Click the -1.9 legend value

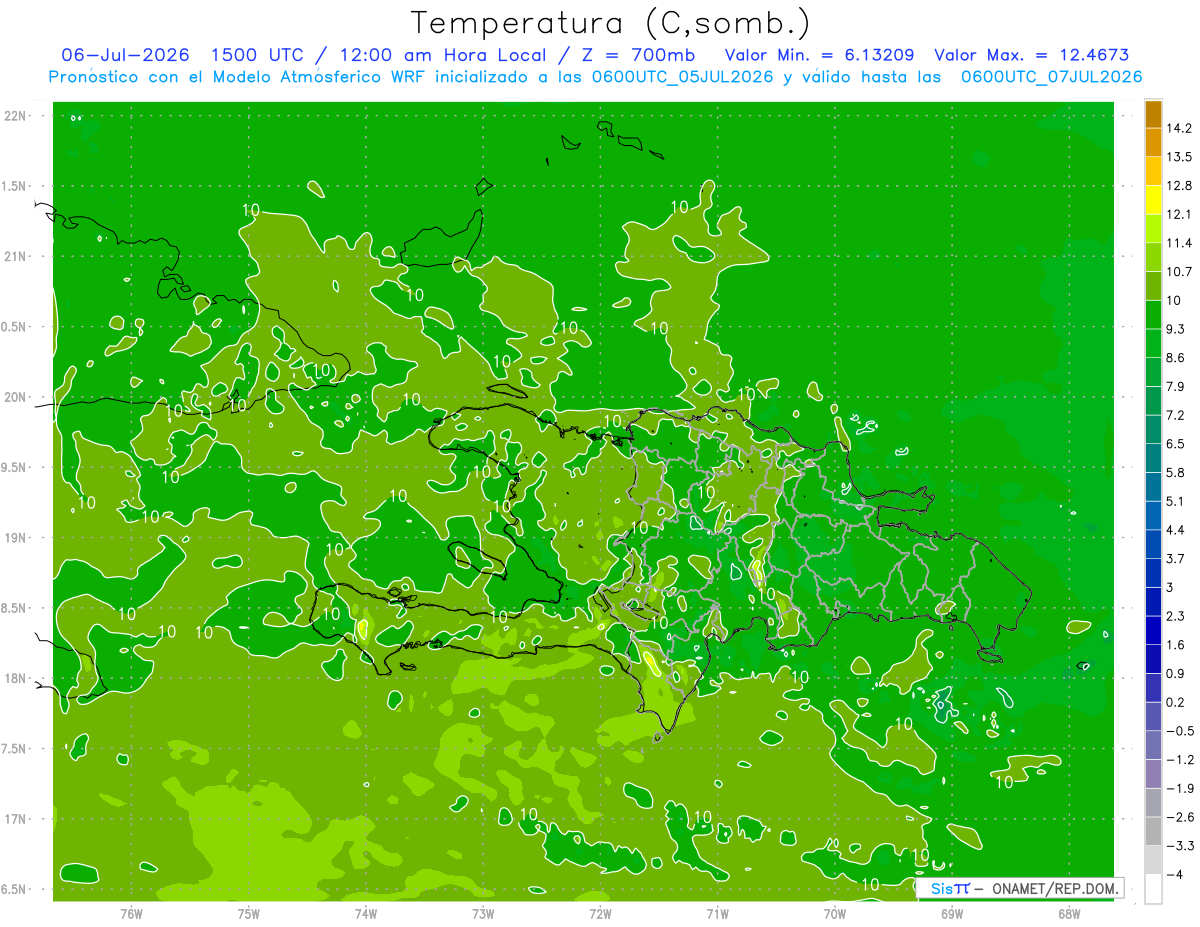(x=1179, y=788)
